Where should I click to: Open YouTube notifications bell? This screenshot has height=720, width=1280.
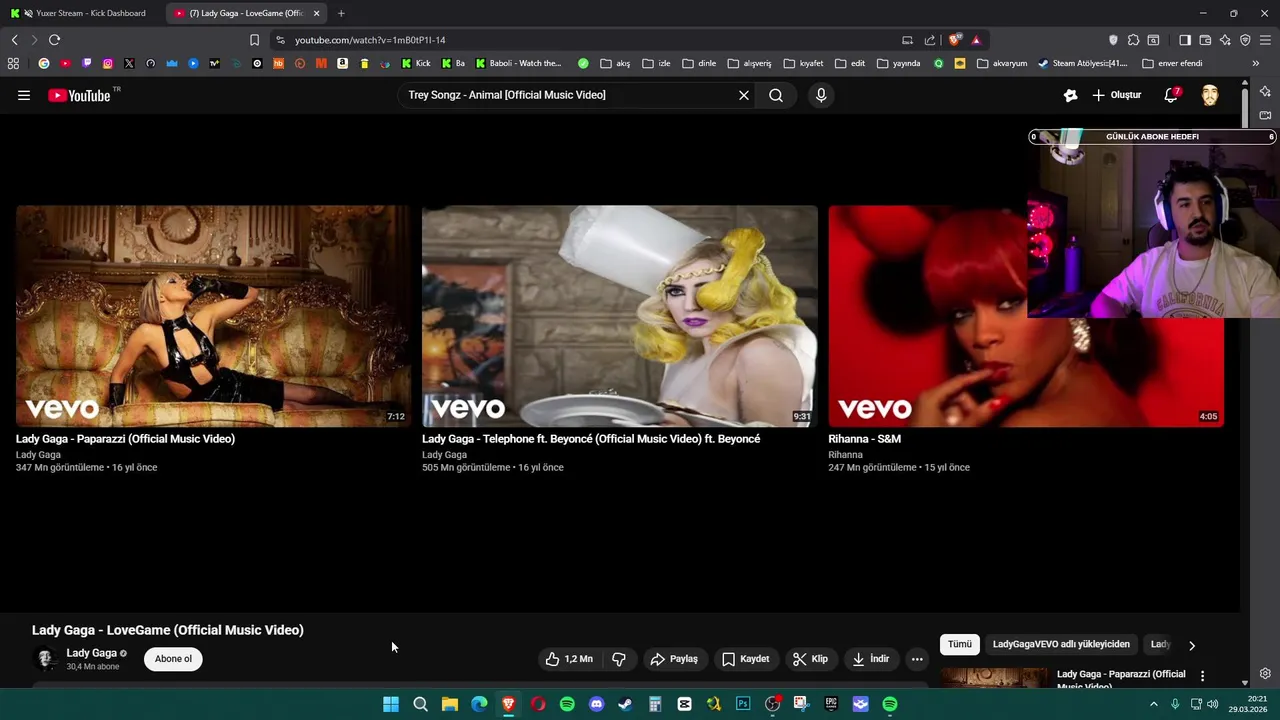[x=1171, y=95]
